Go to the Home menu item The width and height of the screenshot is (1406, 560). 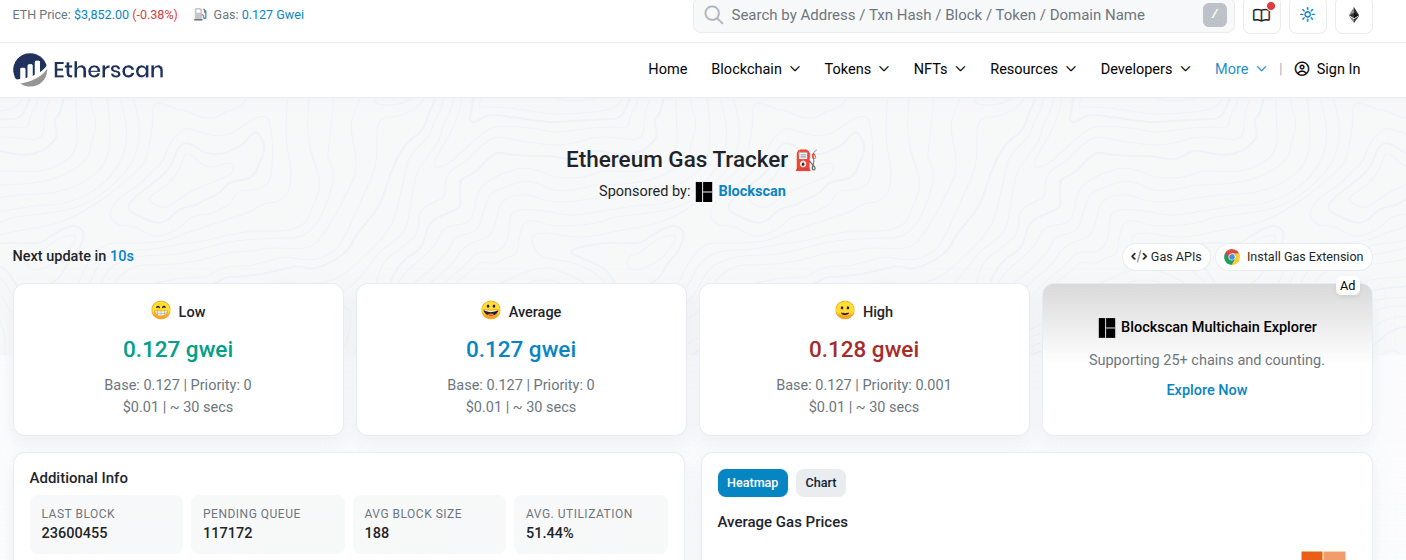(x=667, y=69)
